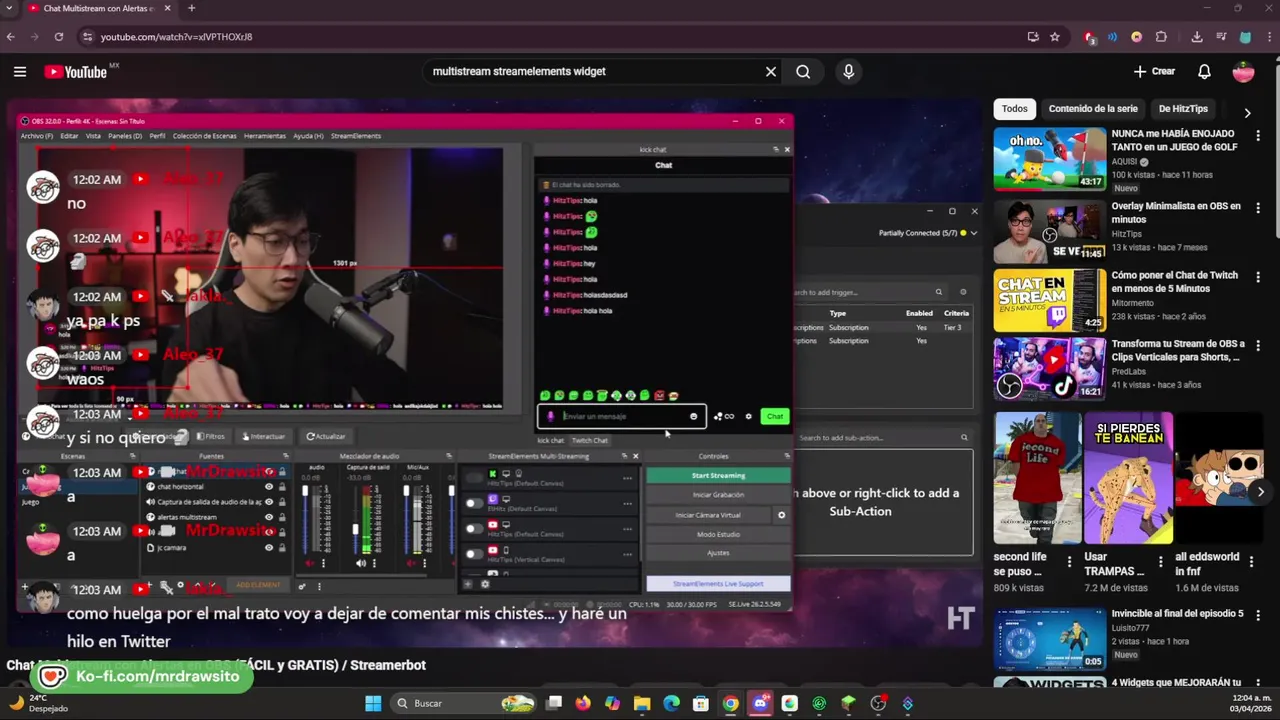Adjust the 'audio' channel volume fader
This screenshot has height=720, width=1280.
[305, 490]
